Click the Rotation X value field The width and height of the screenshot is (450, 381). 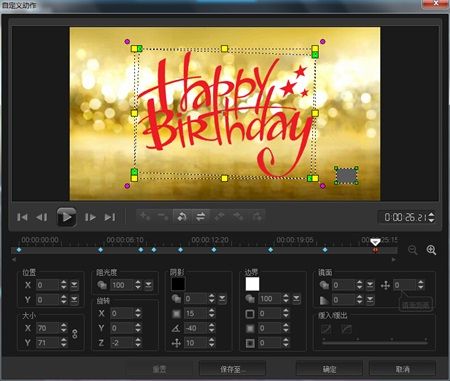[x=122, y=313]
